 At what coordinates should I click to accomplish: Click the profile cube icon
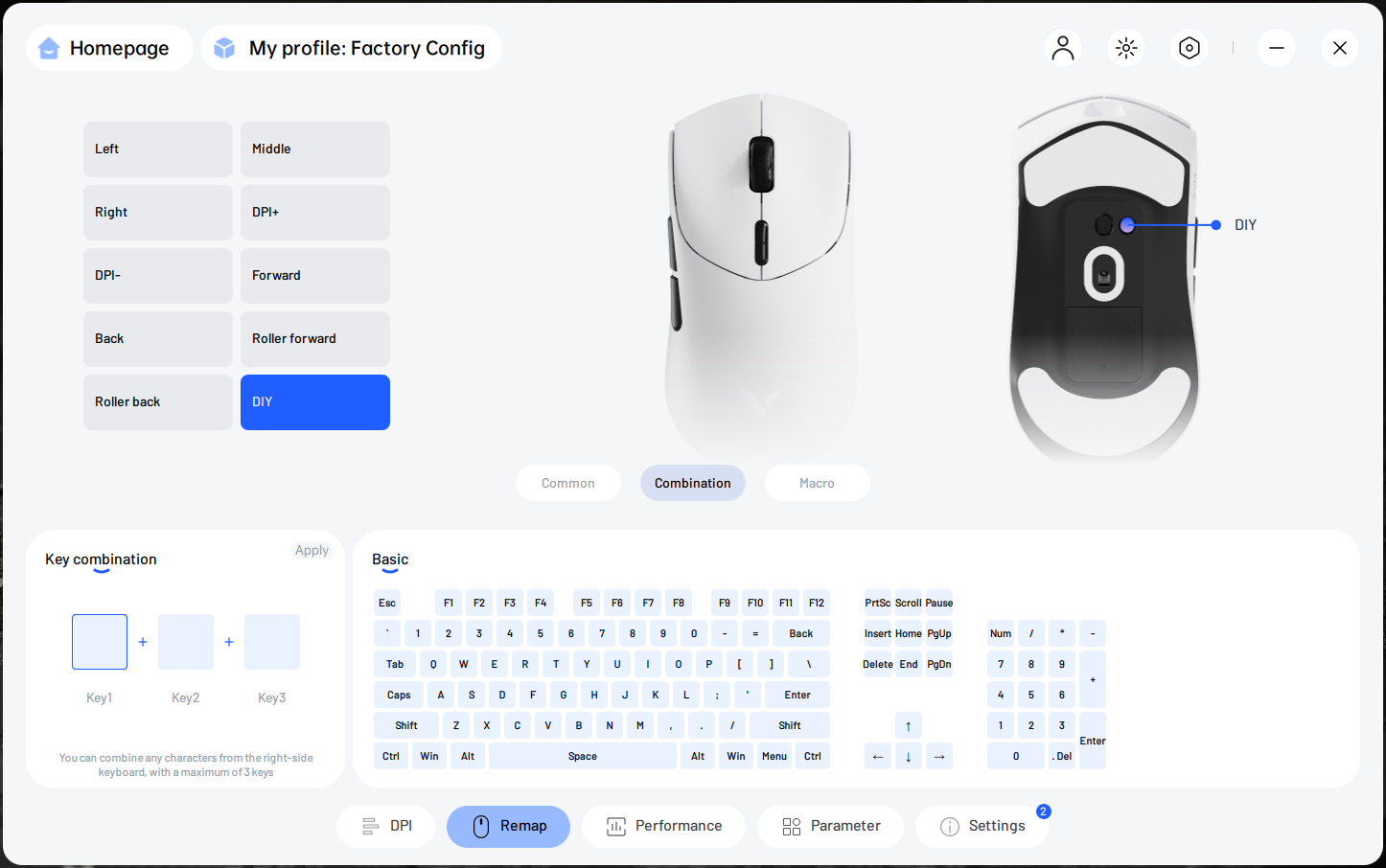coord(224,48)
